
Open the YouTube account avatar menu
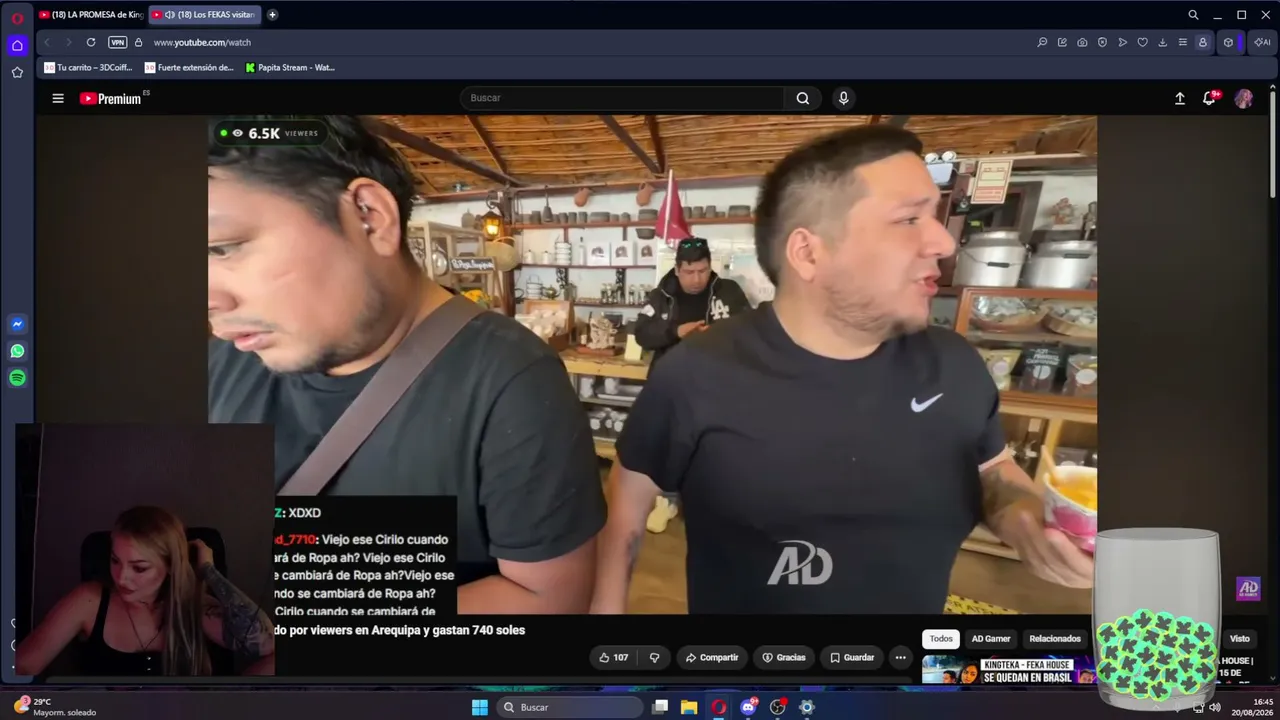[x=1244, y=98]
